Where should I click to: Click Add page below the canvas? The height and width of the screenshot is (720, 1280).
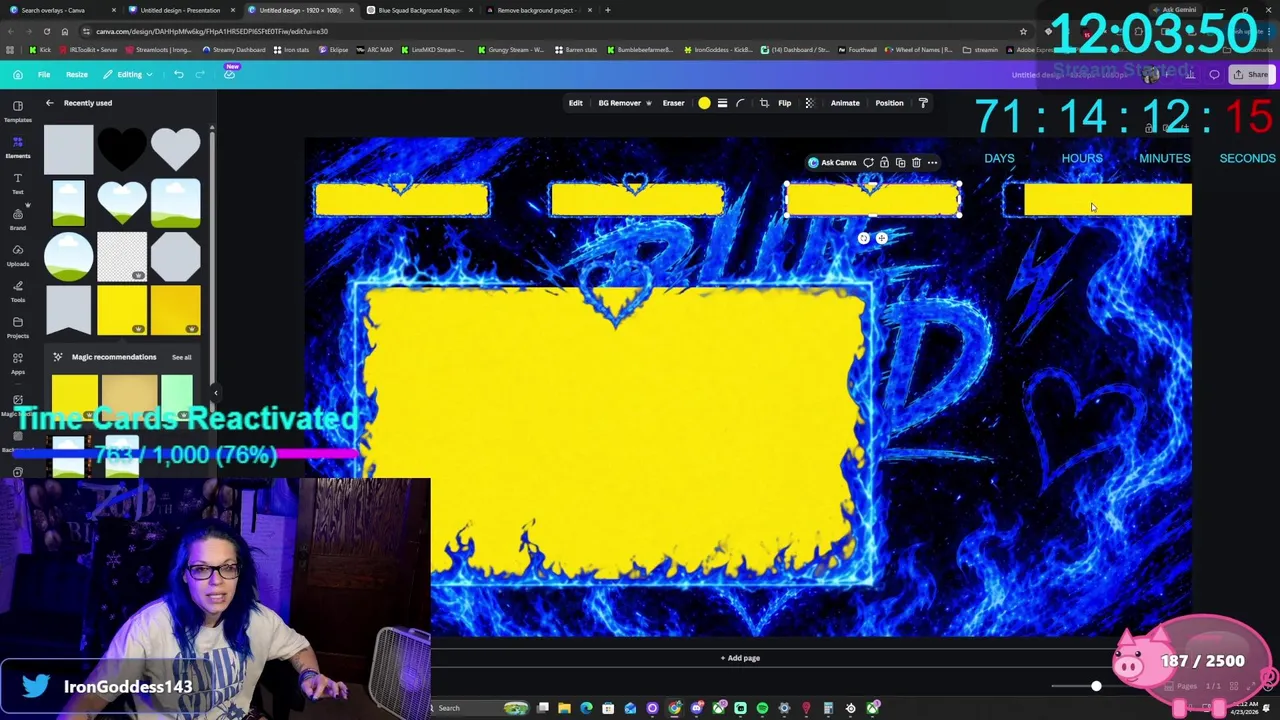(x=740, y=658)
